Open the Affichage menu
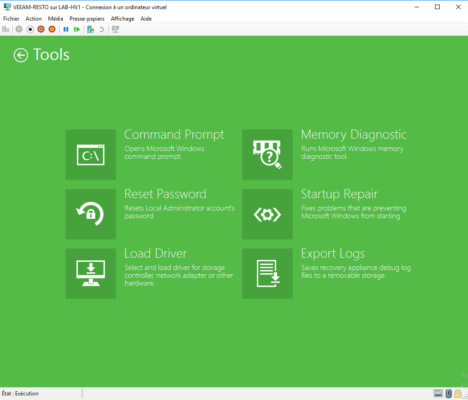468x400 pixels. coord(122,19)
